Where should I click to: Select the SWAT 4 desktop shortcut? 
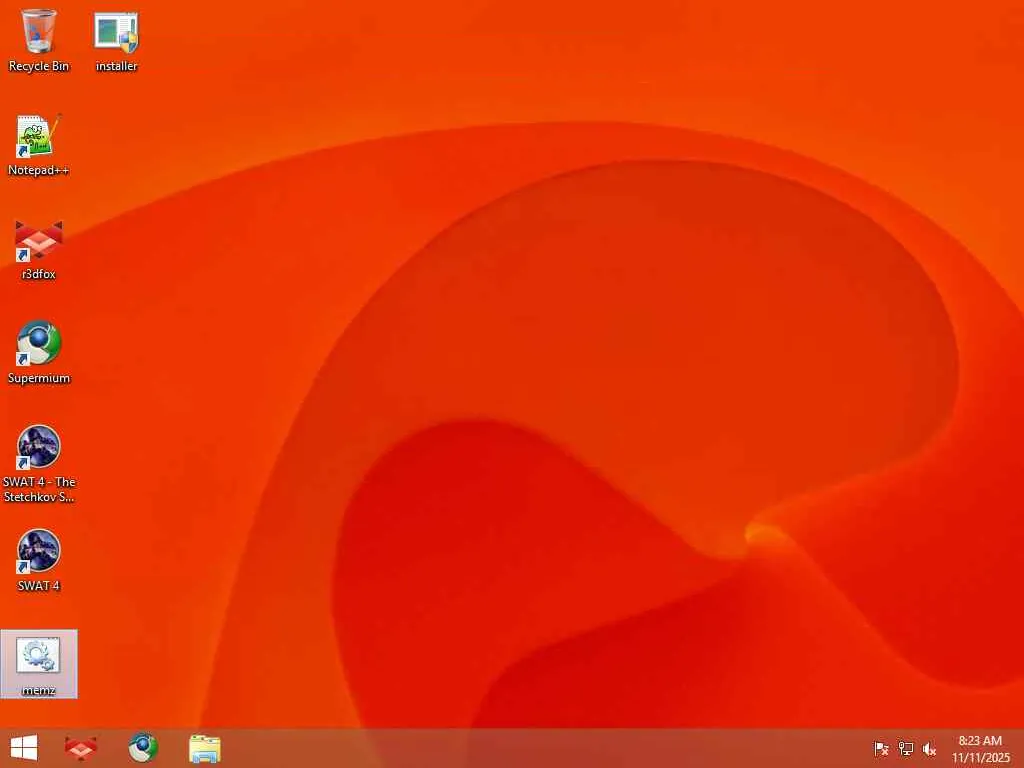(39, 560)
